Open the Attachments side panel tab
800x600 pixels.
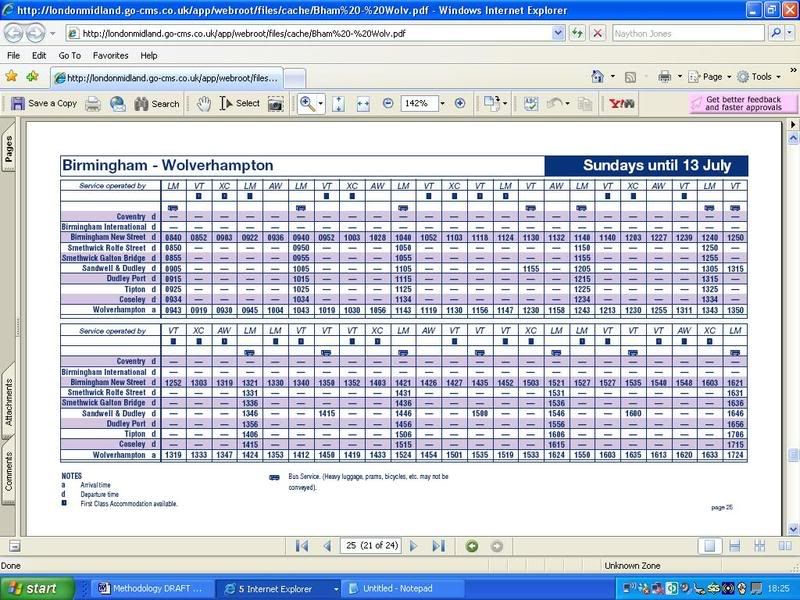point(9,402)
